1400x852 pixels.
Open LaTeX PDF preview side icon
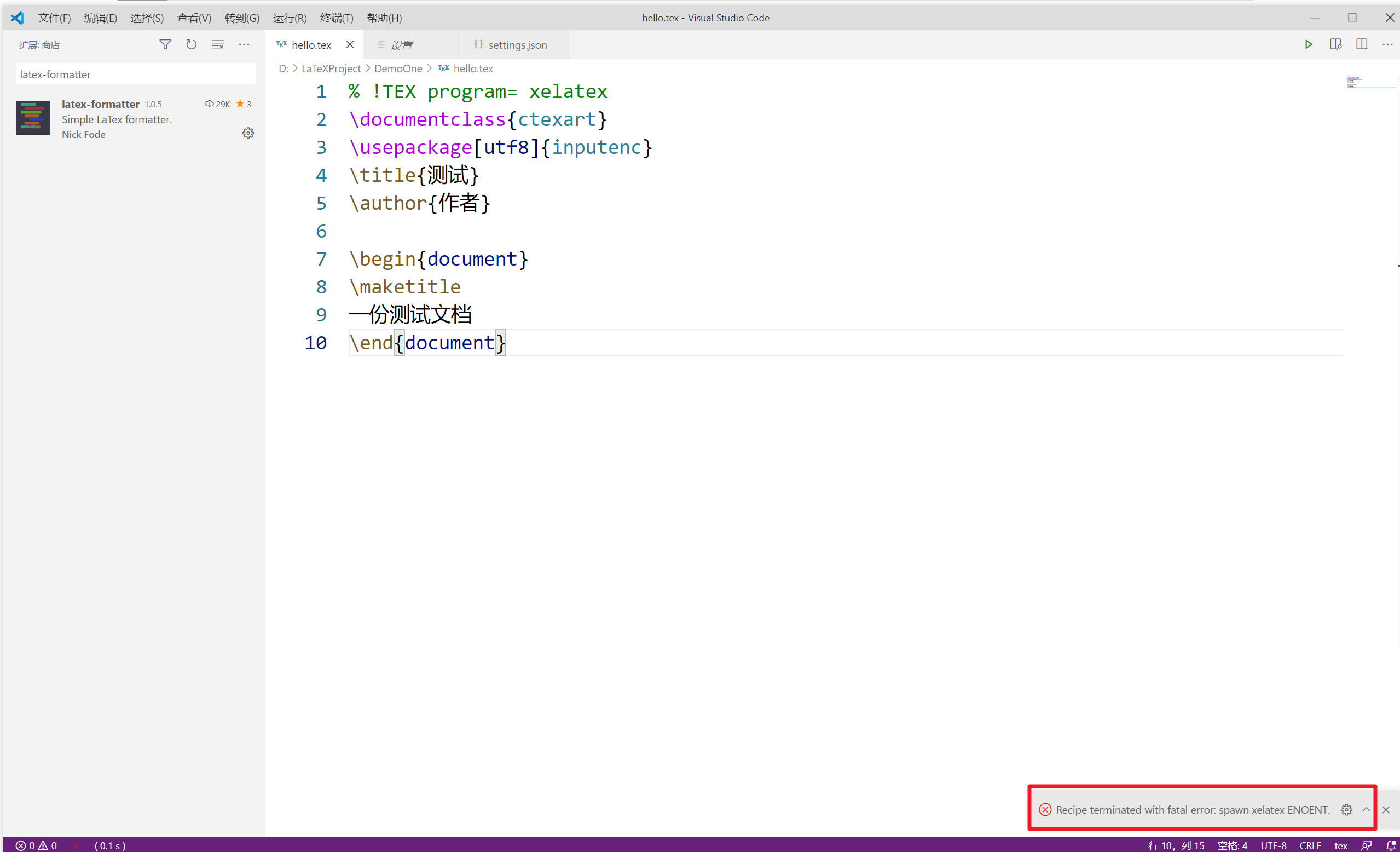tap(1335, 44)
